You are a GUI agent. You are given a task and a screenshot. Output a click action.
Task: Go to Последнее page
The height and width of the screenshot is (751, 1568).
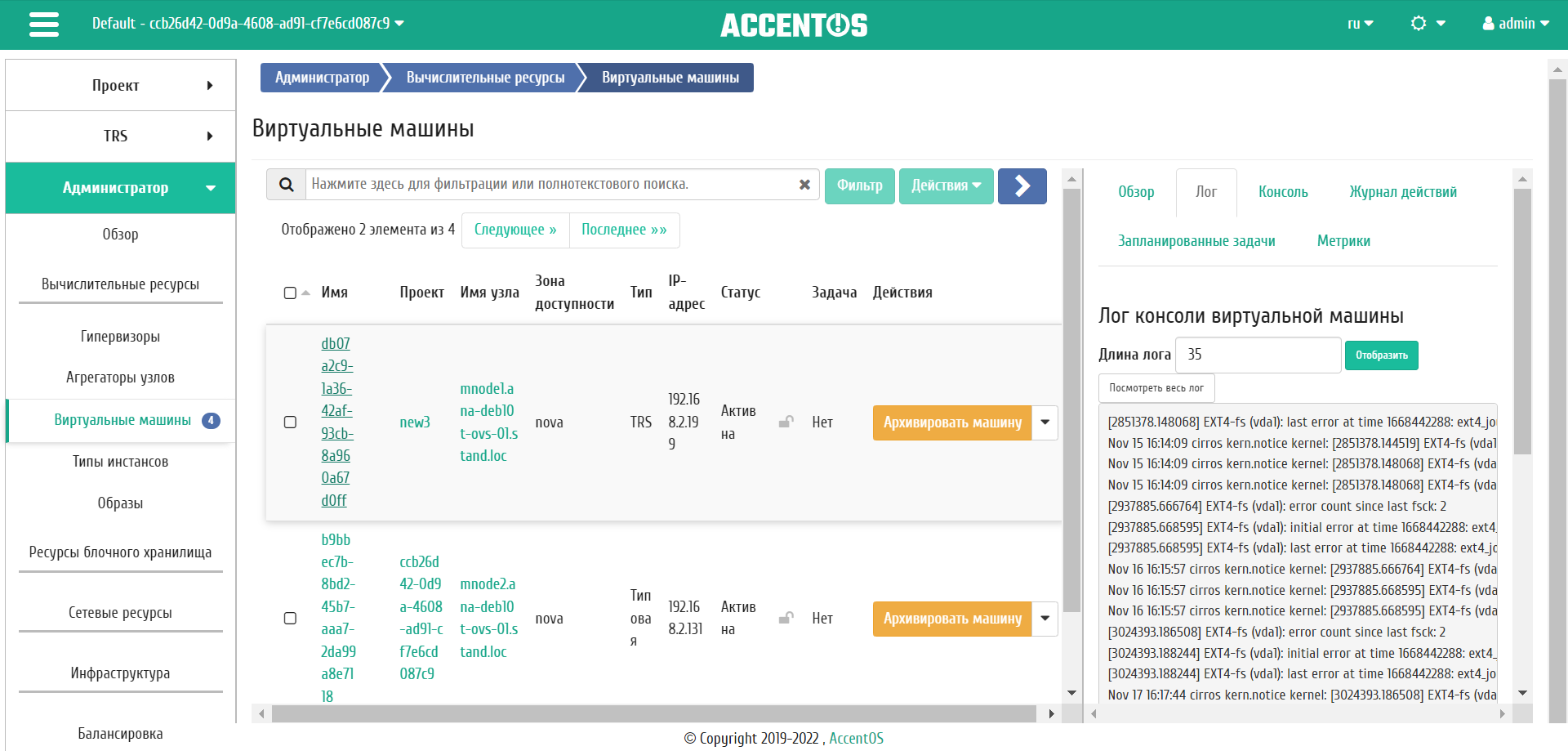[x=624, y=230]
